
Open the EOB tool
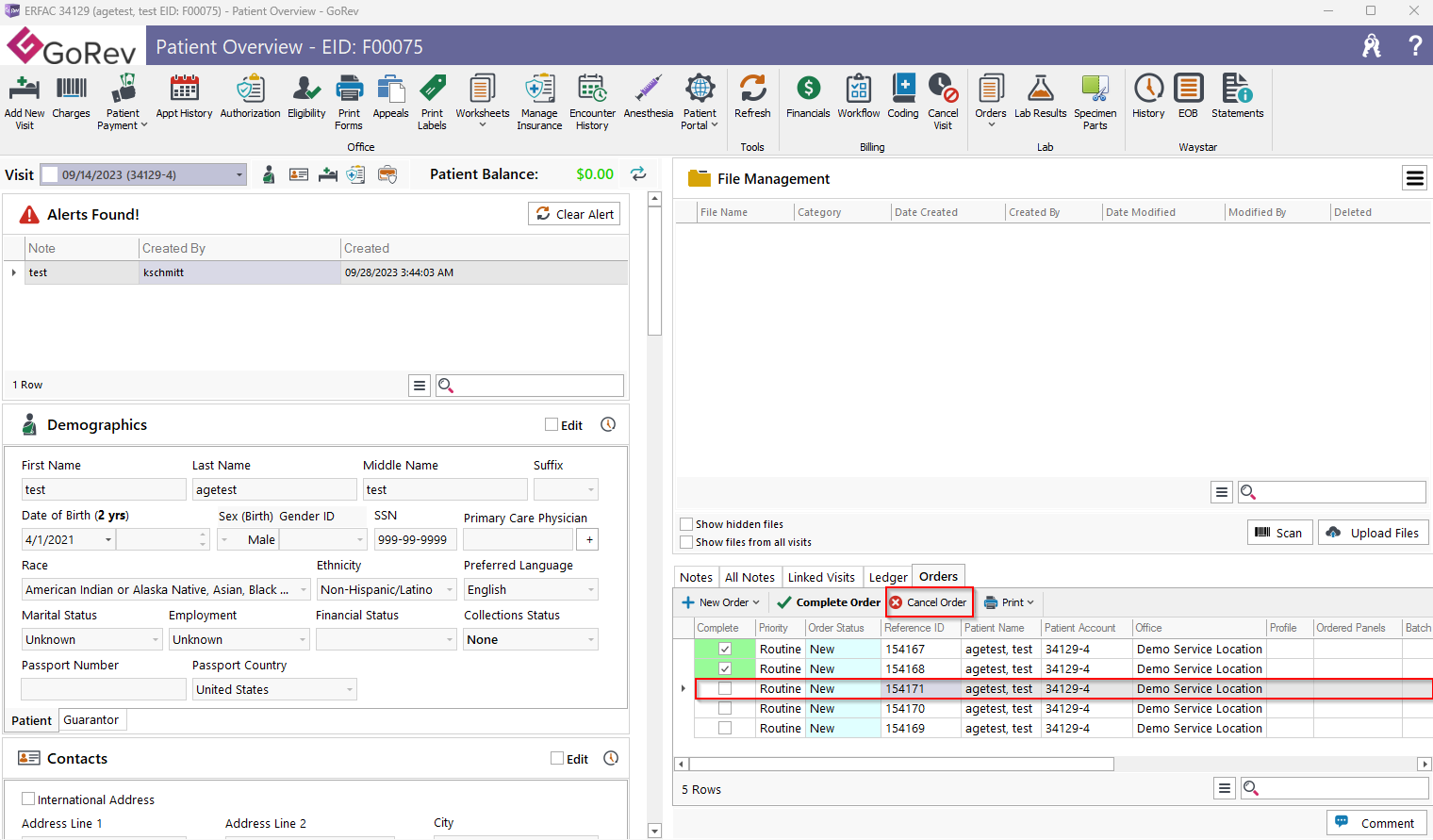tap(1188, 97)
